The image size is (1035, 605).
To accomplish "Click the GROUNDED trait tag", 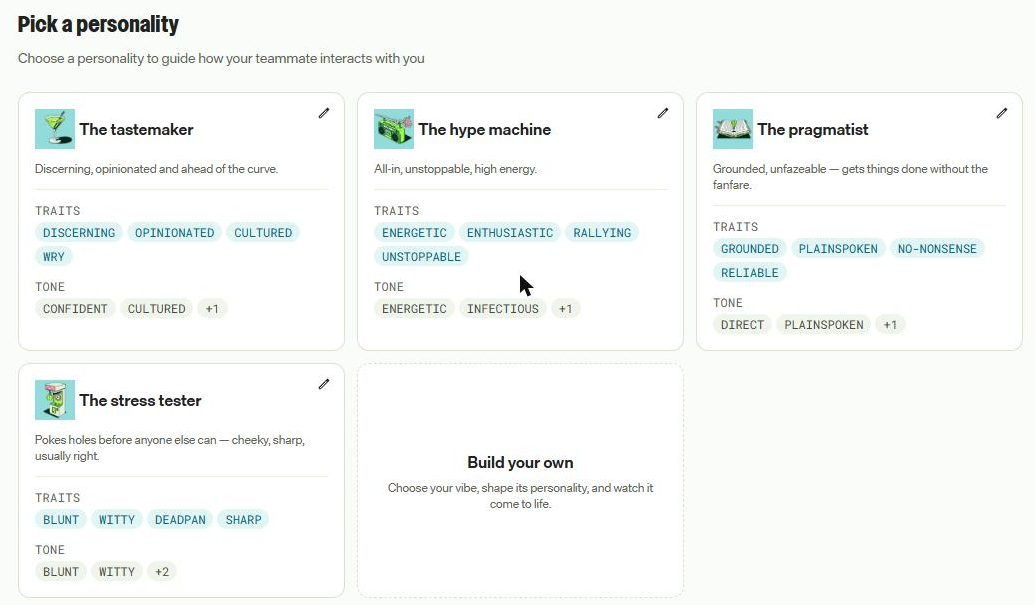I will 750,249.
